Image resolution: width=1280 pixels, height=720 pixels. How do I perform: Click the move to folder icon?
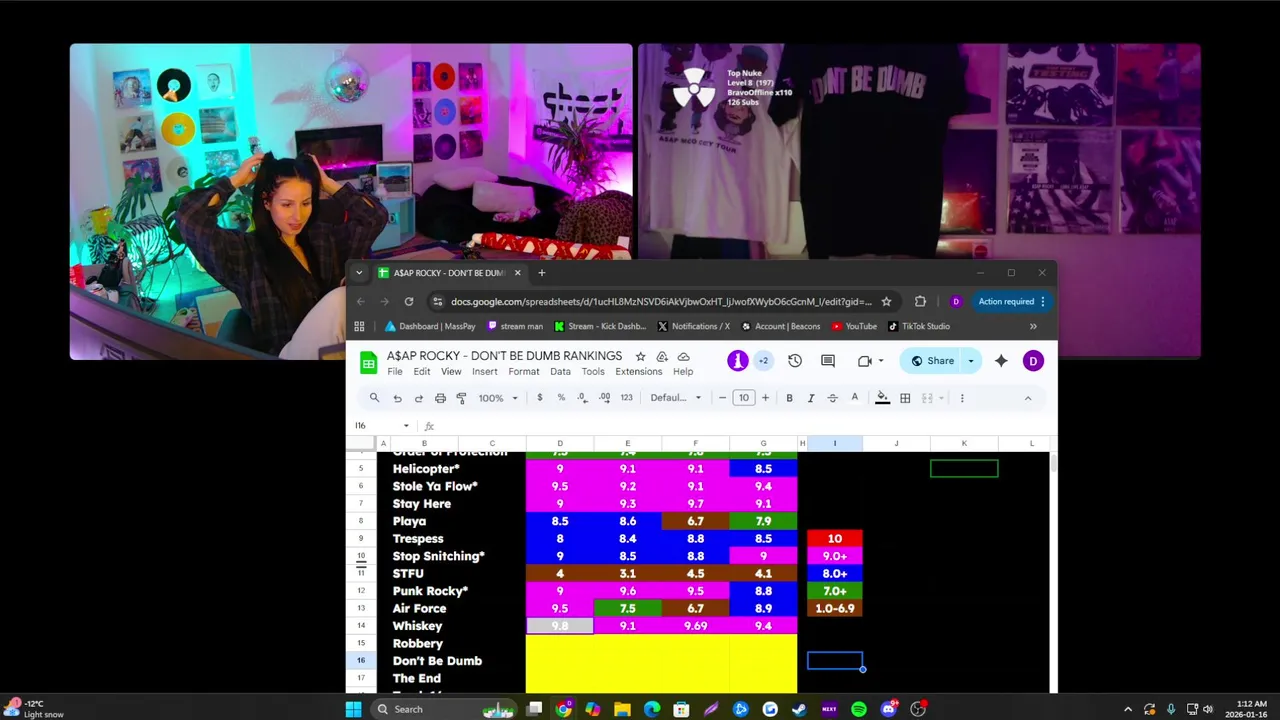[662, 356]
